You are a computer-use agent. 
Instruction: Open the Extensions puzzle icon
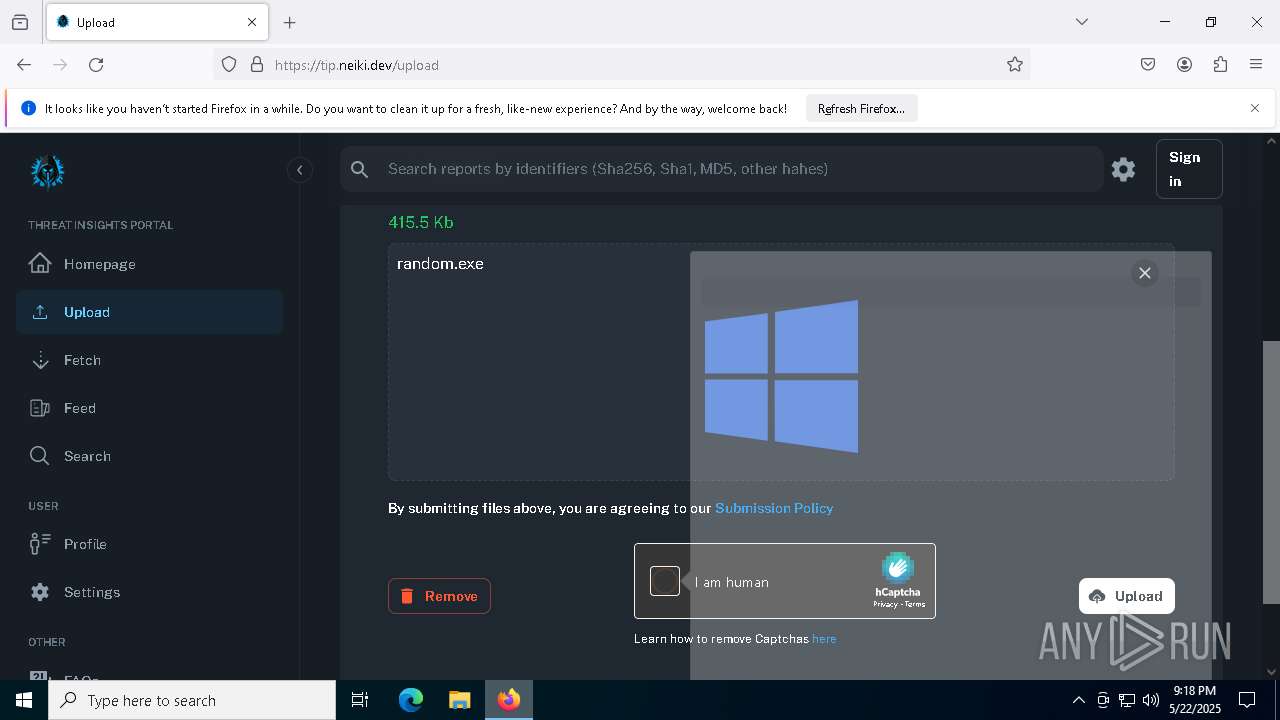[1220, 64]
